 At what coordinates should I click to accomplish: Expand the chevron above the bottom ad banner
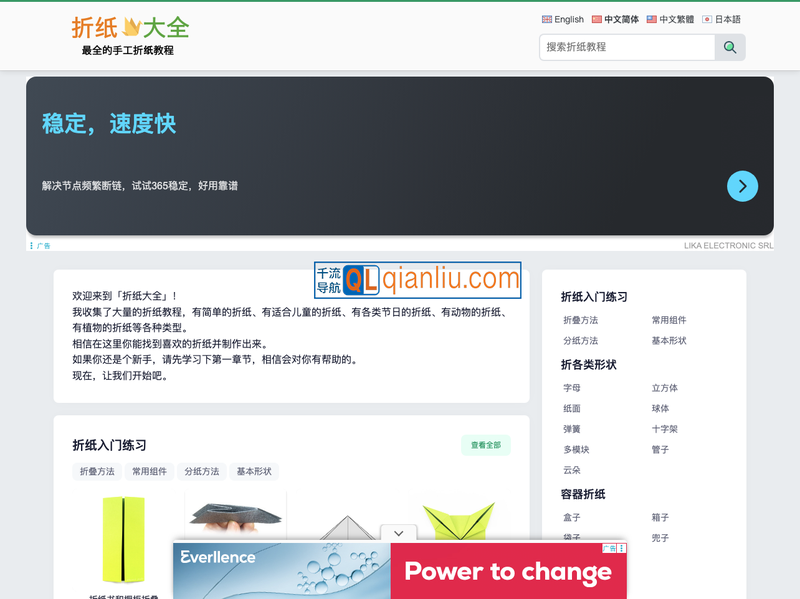click(x=398, y=532)
